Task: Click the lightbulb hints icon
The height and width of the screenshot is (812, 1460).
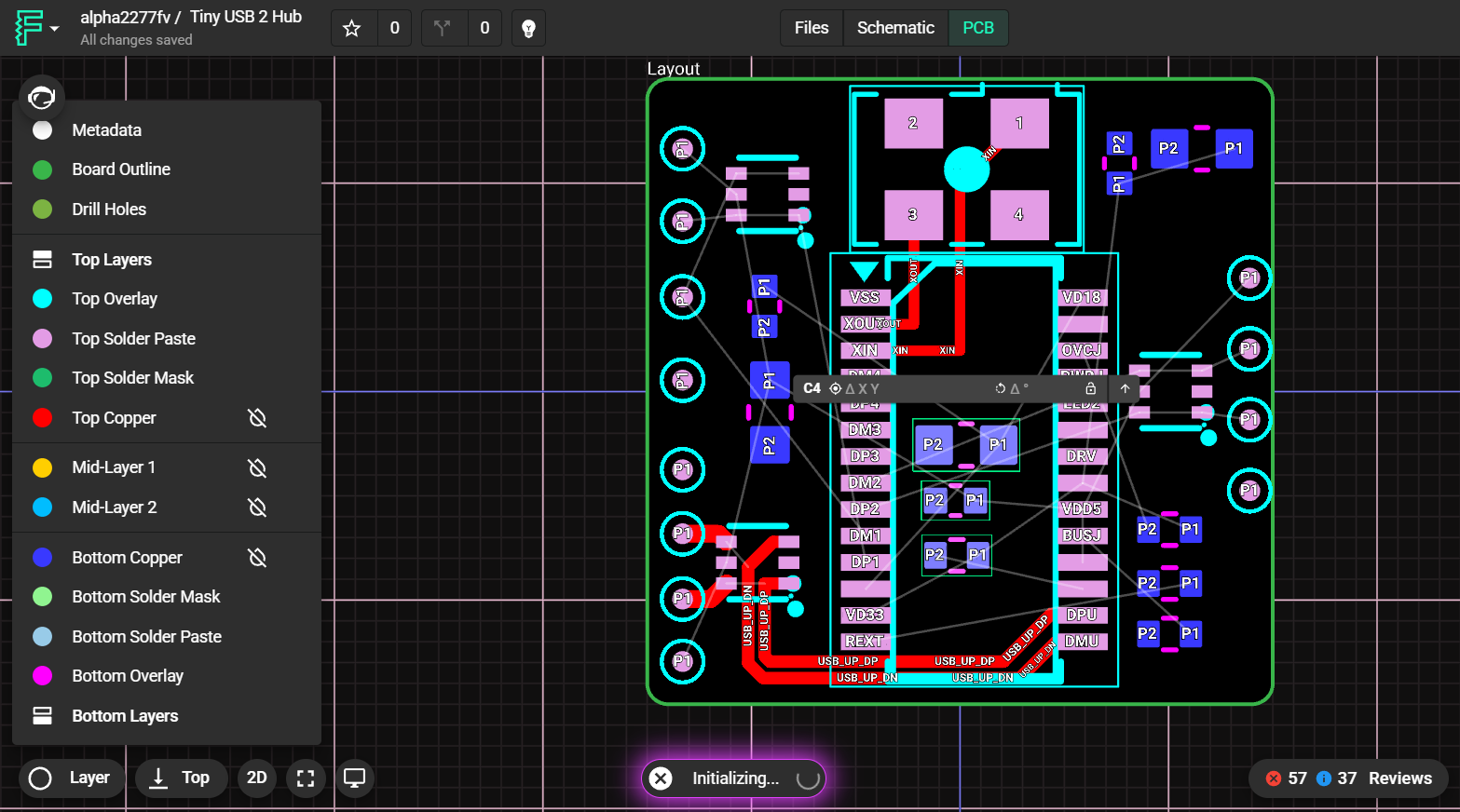Action: point(528,28)
